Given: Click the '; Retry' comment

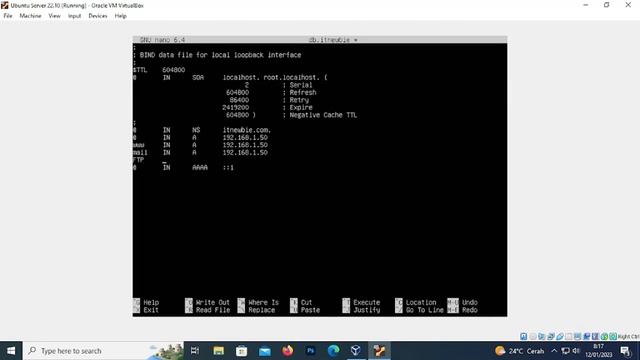Looking at the screenshot, I should point(296,100).
